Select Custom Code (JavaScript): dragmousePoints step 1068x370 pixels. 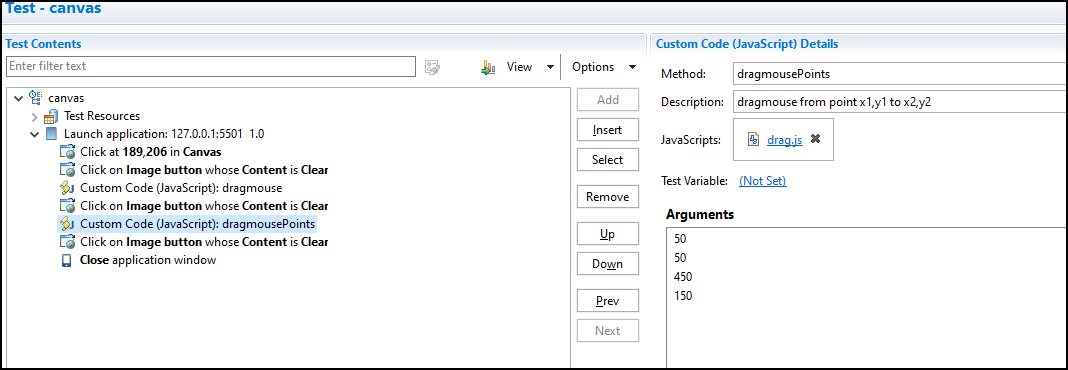[198, 223]
